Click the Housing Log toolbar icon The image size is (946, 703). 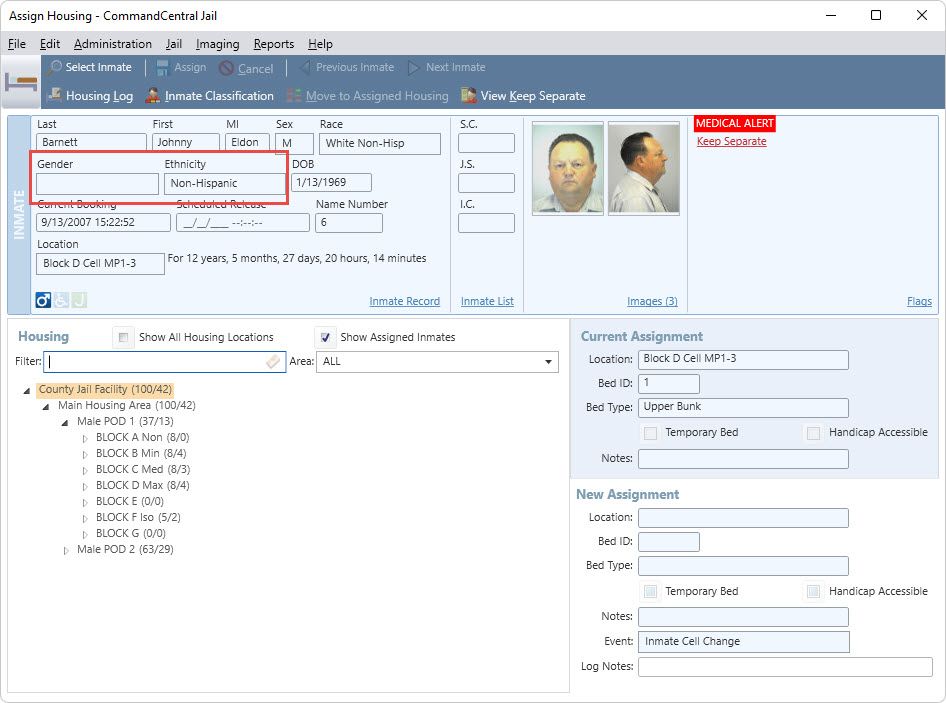coord(55,96)
